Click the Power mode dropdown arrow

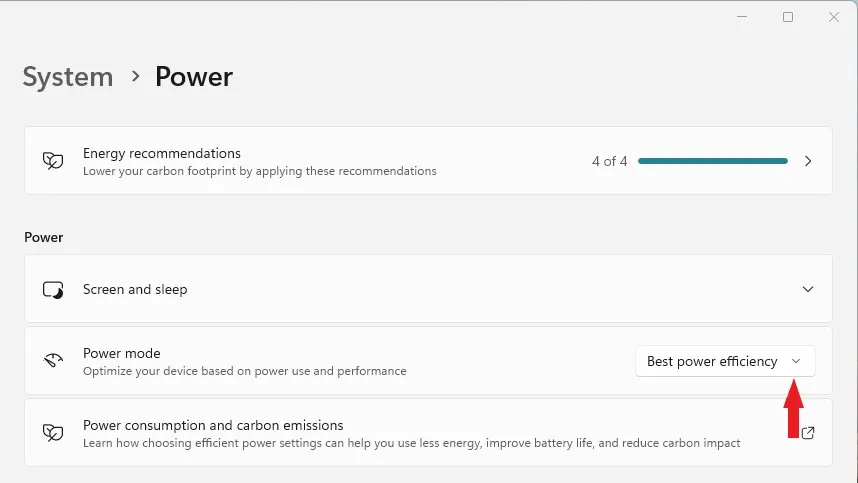(796, 361)
